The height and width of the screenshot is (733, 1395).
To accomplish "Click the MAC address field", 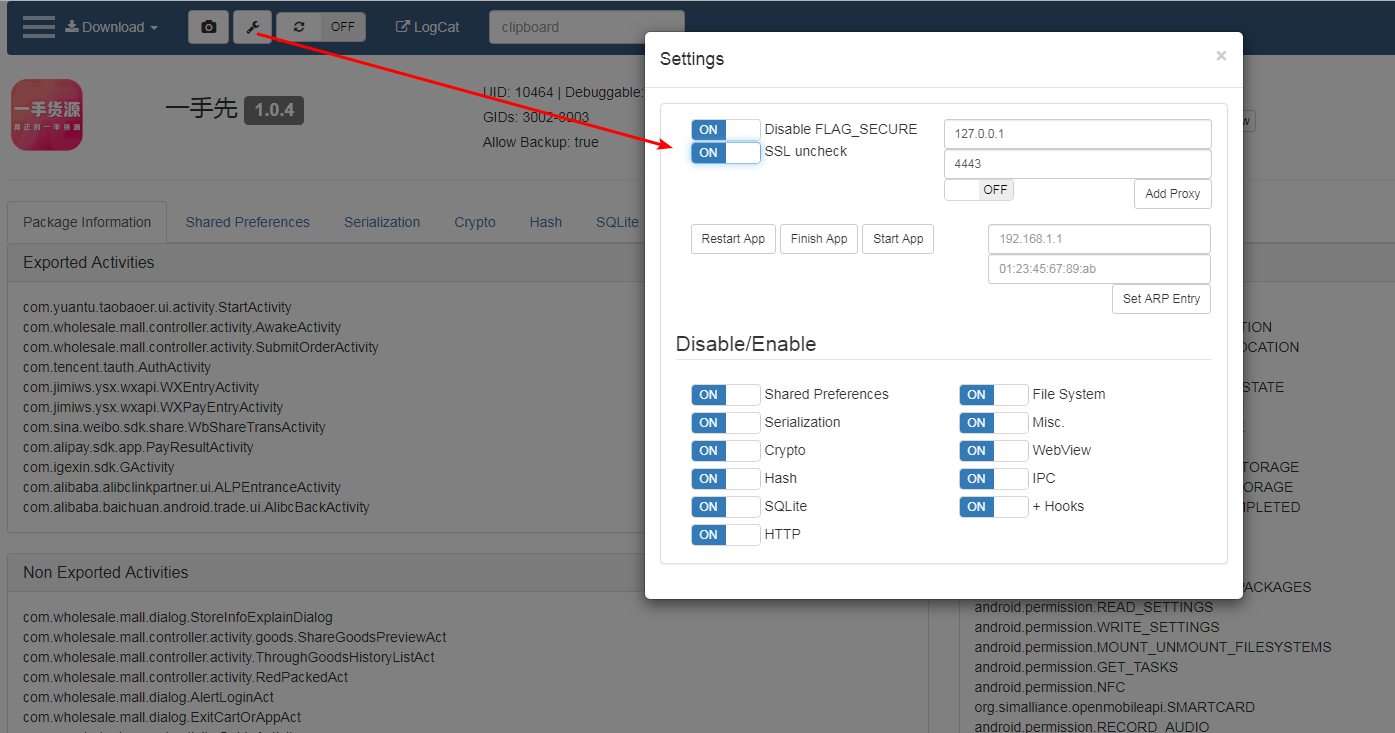I will tap(1099, 269).
